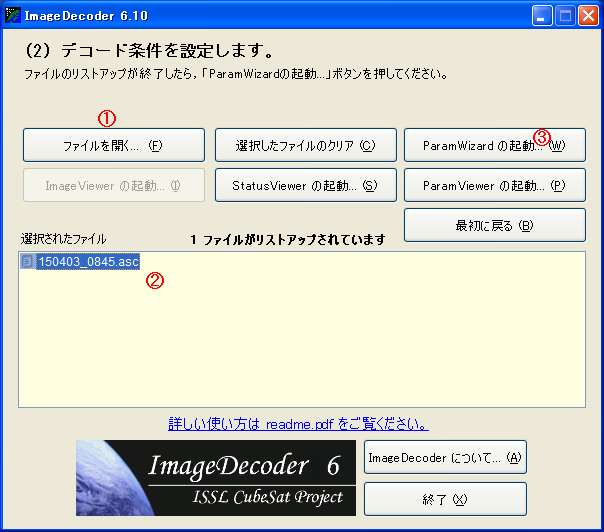Minimize the ImageDecoder window
This screenshot has width=604, height=532.
(x=542, y=16)
